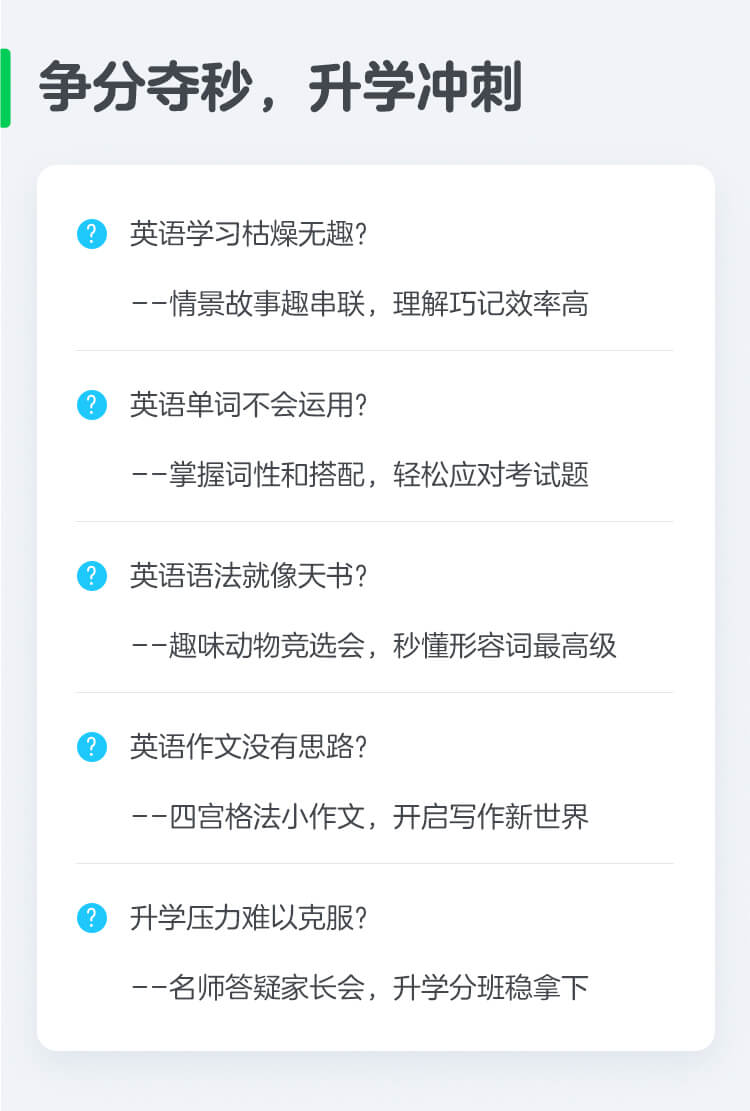Click the green bar beside the heading
The height and width of the screenshot is (1111, 750).
5,88
